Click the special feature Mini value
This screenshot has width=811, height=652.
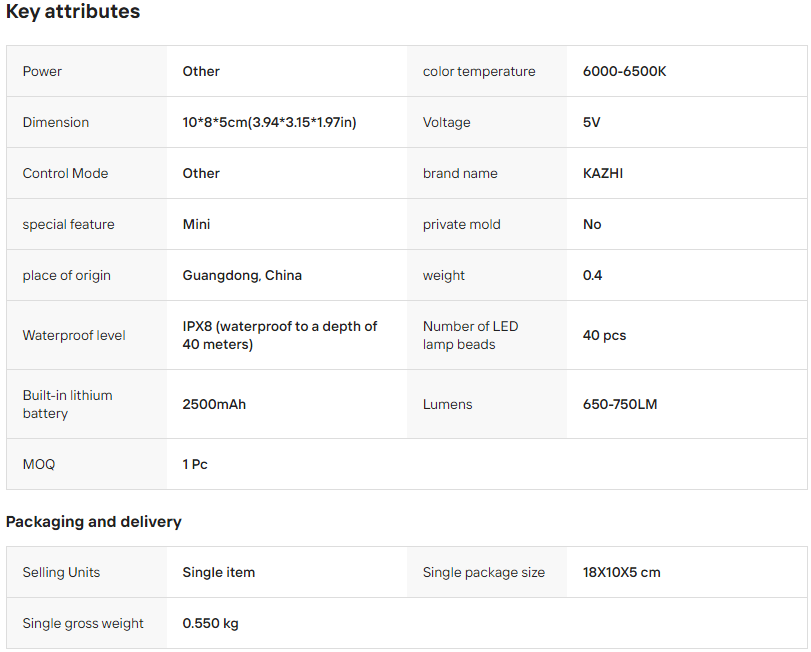[196, 224]
